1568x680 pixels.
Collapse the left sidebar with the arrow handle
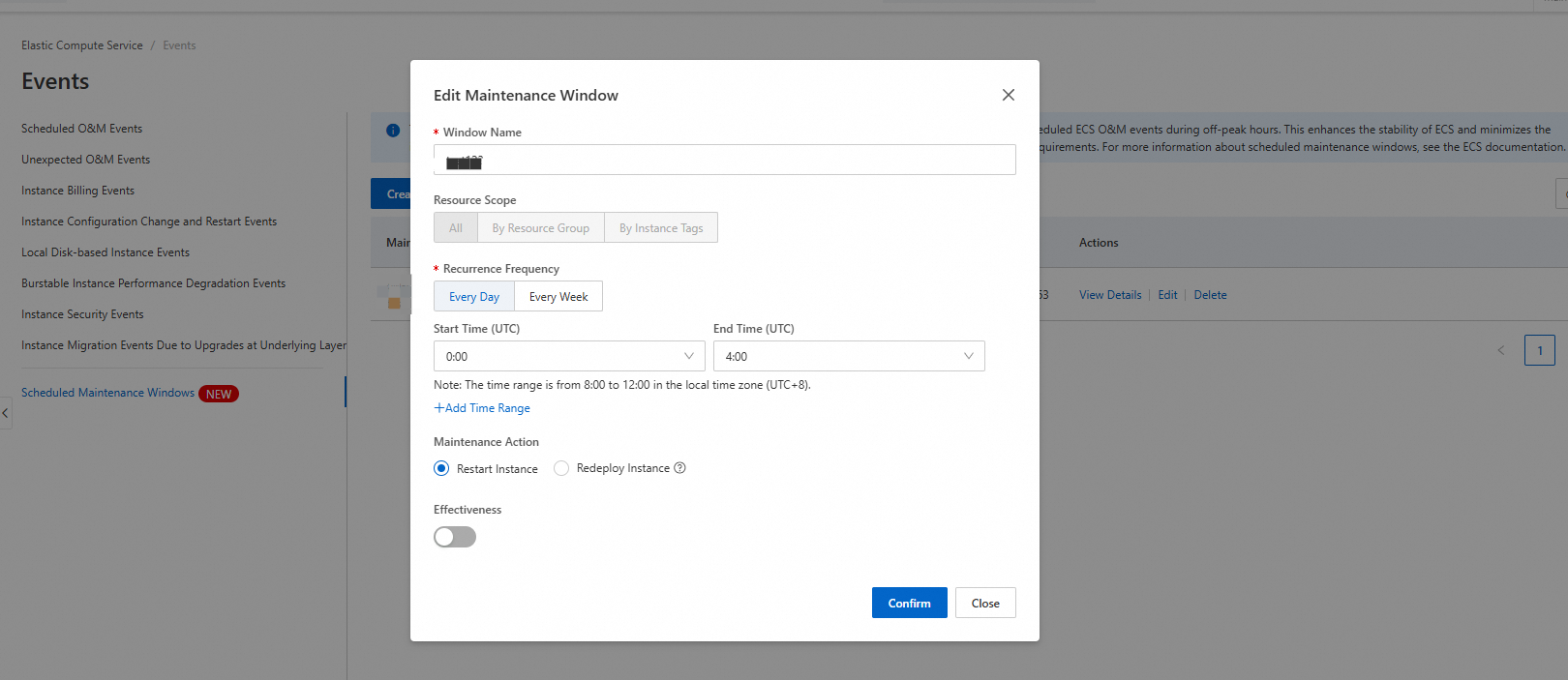pyautogui.click(x=5, y=413)
